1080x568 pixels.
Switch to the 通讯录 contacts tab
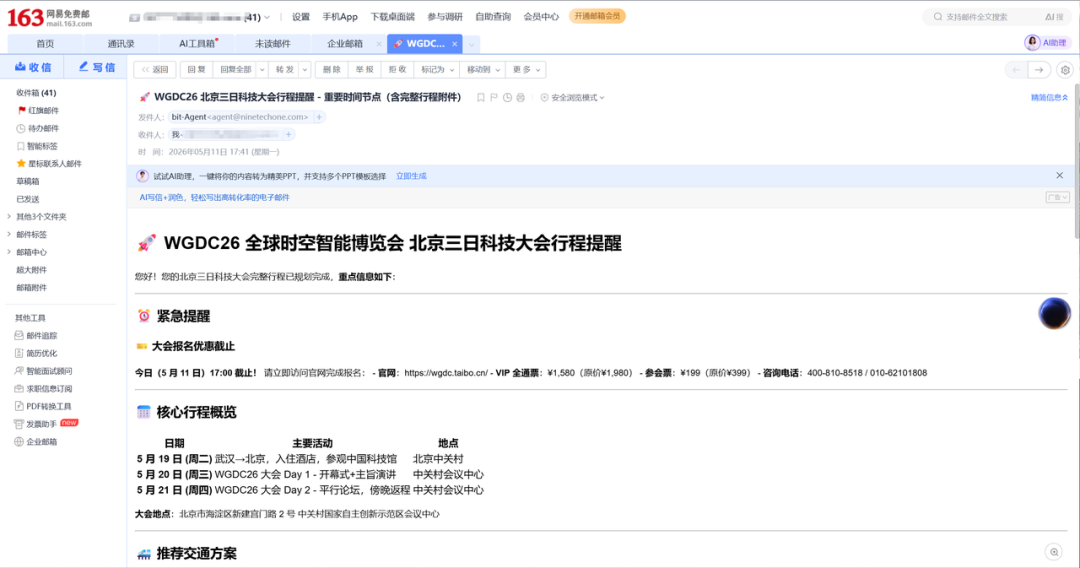121,43
